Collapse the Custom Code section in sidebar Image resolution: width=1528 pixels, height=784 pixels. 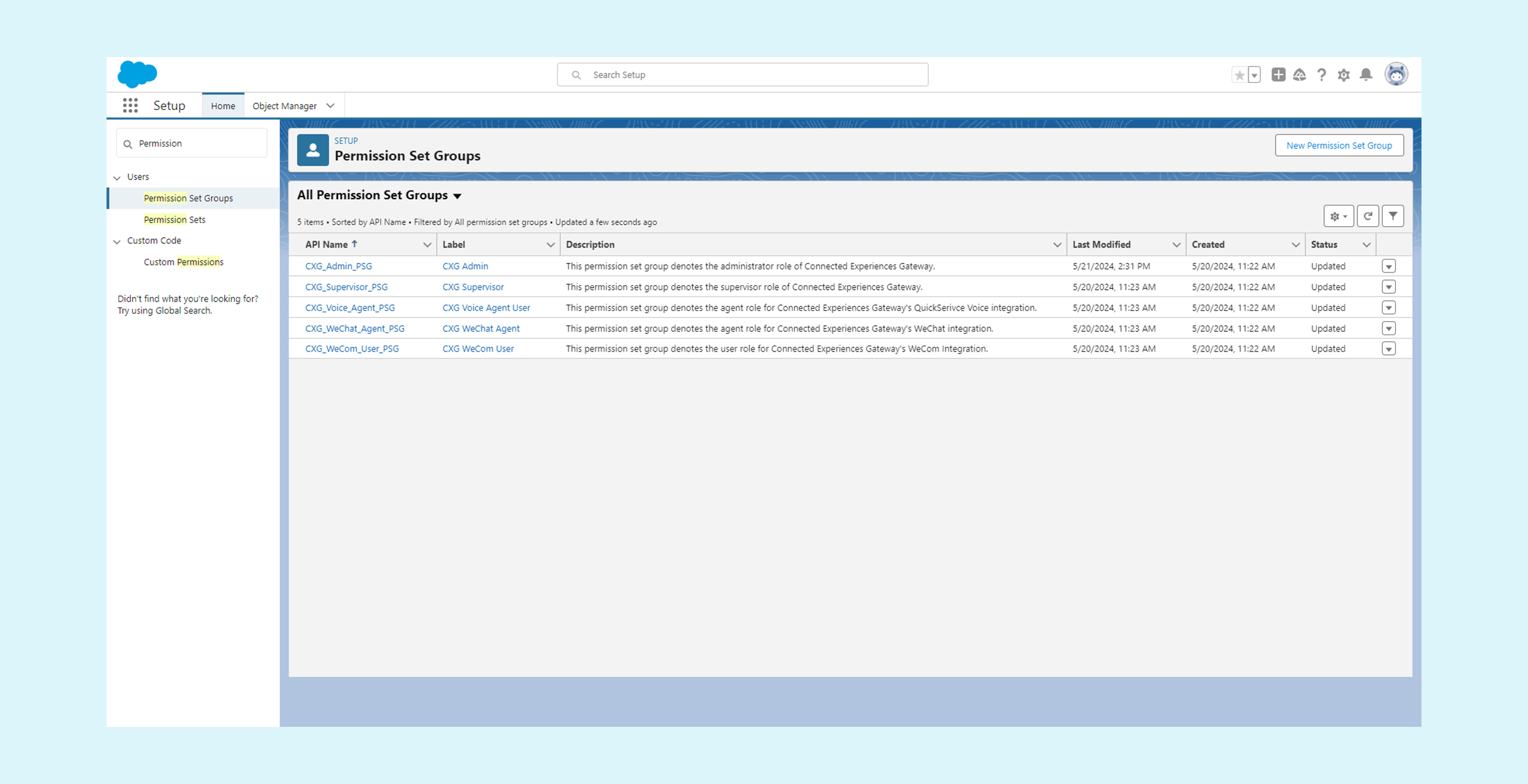point(117,241)
